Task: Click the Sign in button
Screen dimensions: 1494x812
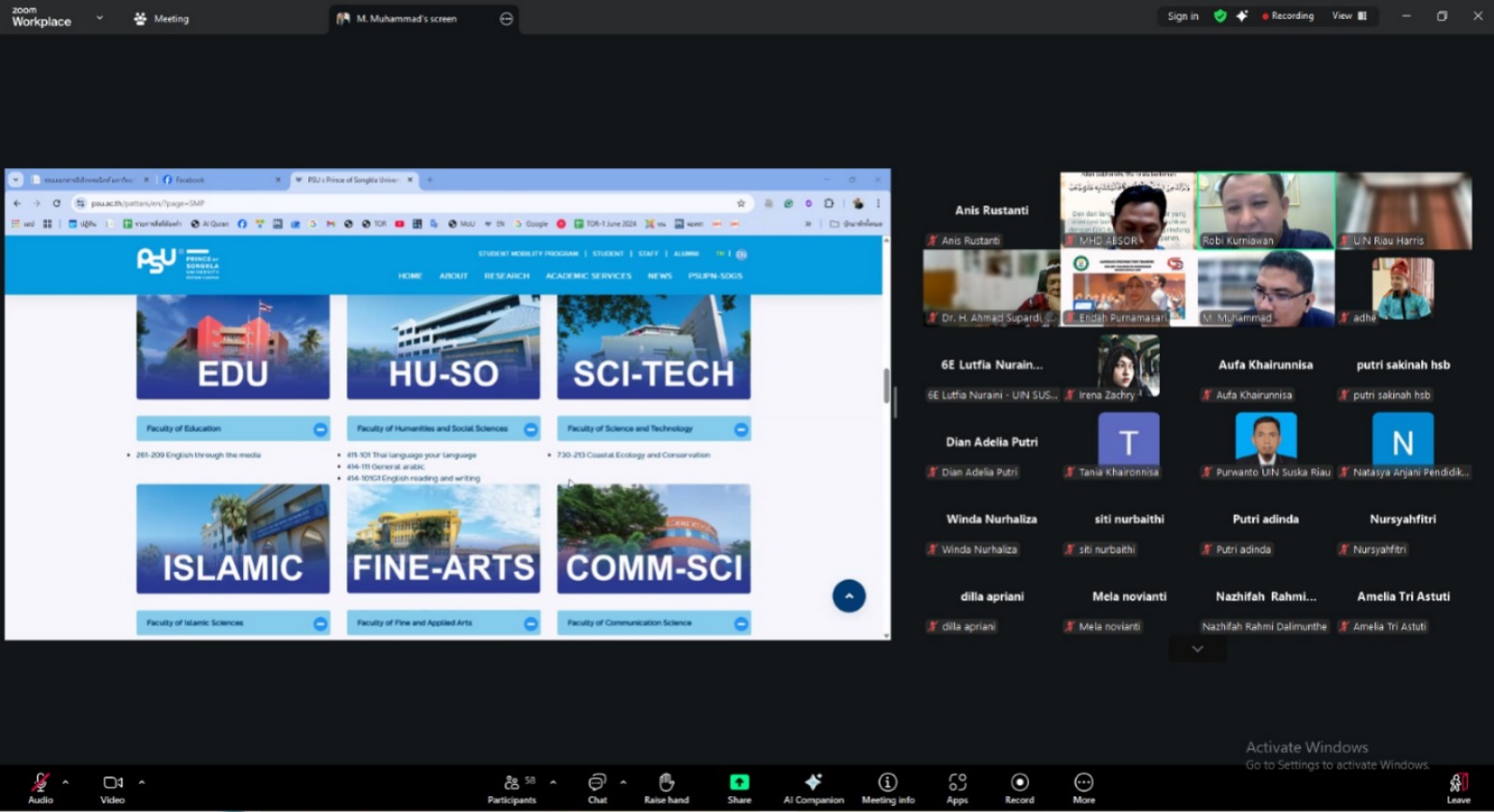Action: pyautogui.click(x=1182, y=16)
